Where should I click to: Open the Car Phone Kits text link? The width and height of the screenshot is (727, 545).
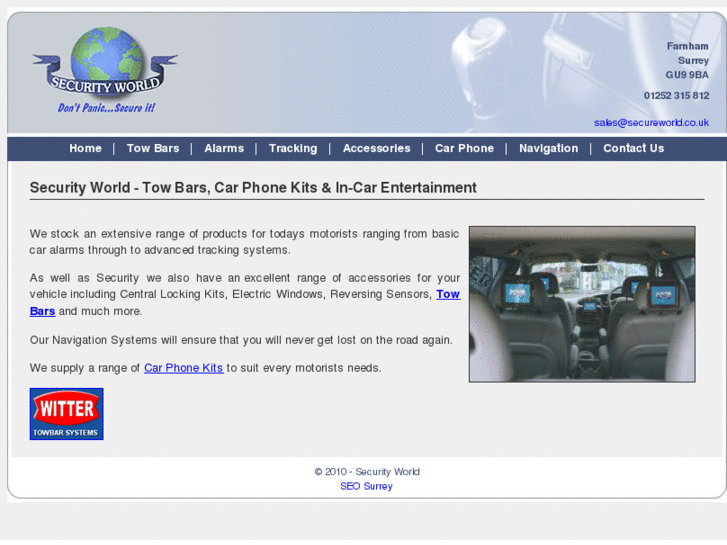tap(184, 368)
